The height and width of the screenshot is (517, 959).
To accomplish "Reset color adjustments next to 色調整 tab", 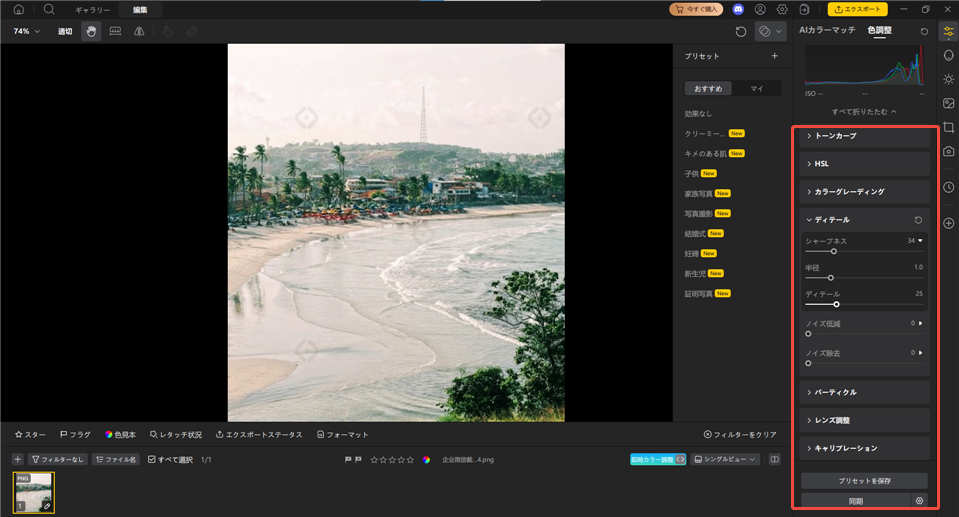I will (924, 31).
